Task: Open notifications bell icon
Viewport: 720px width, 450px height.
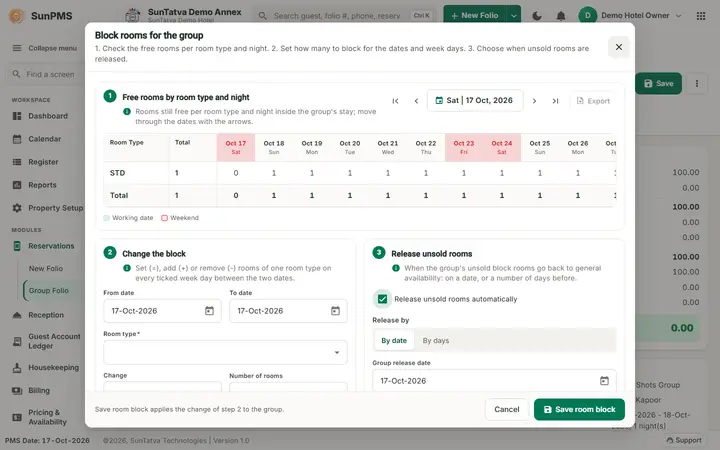Action: [561, 16]
